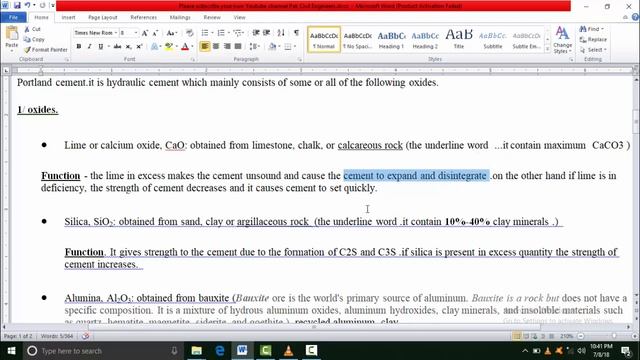The height and width of the screenshot is (360, 640).
Task: Apply the No Spacing style
Action: coord(358,40)
